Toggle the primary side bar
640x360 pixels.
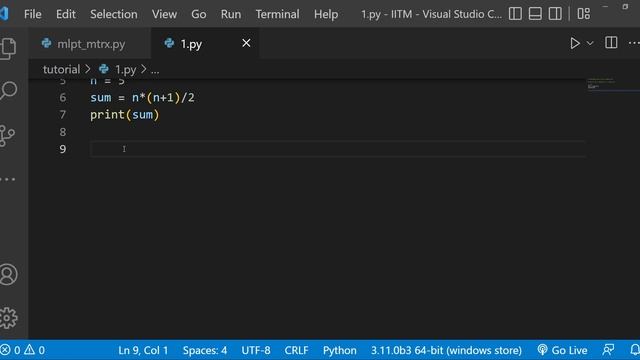tap(515, 14)
